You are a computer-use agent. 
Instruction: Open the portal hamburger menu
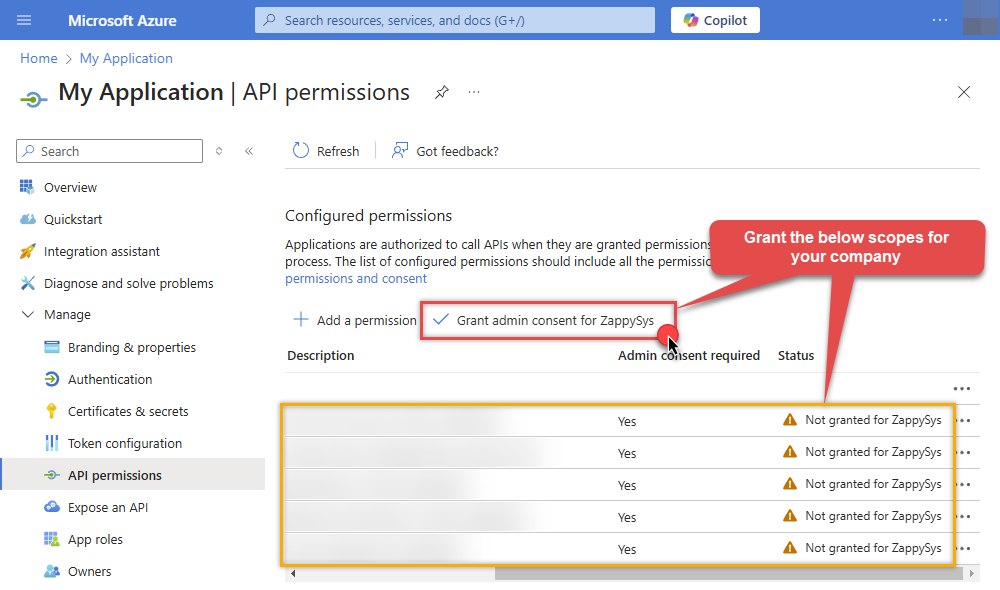coord(24,20)
